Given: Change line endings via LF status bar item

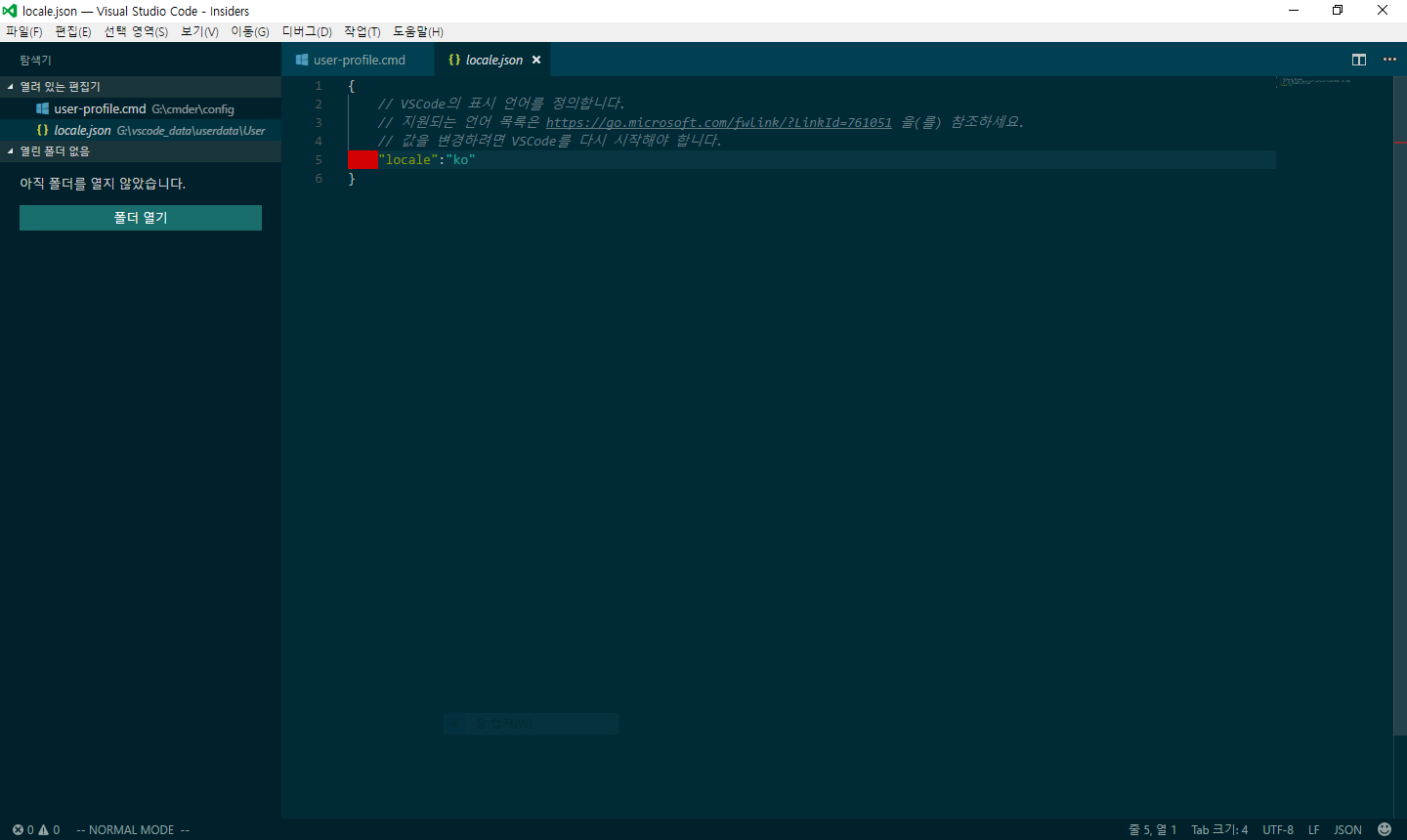Looking at the screenshot, I should 1313,829.
